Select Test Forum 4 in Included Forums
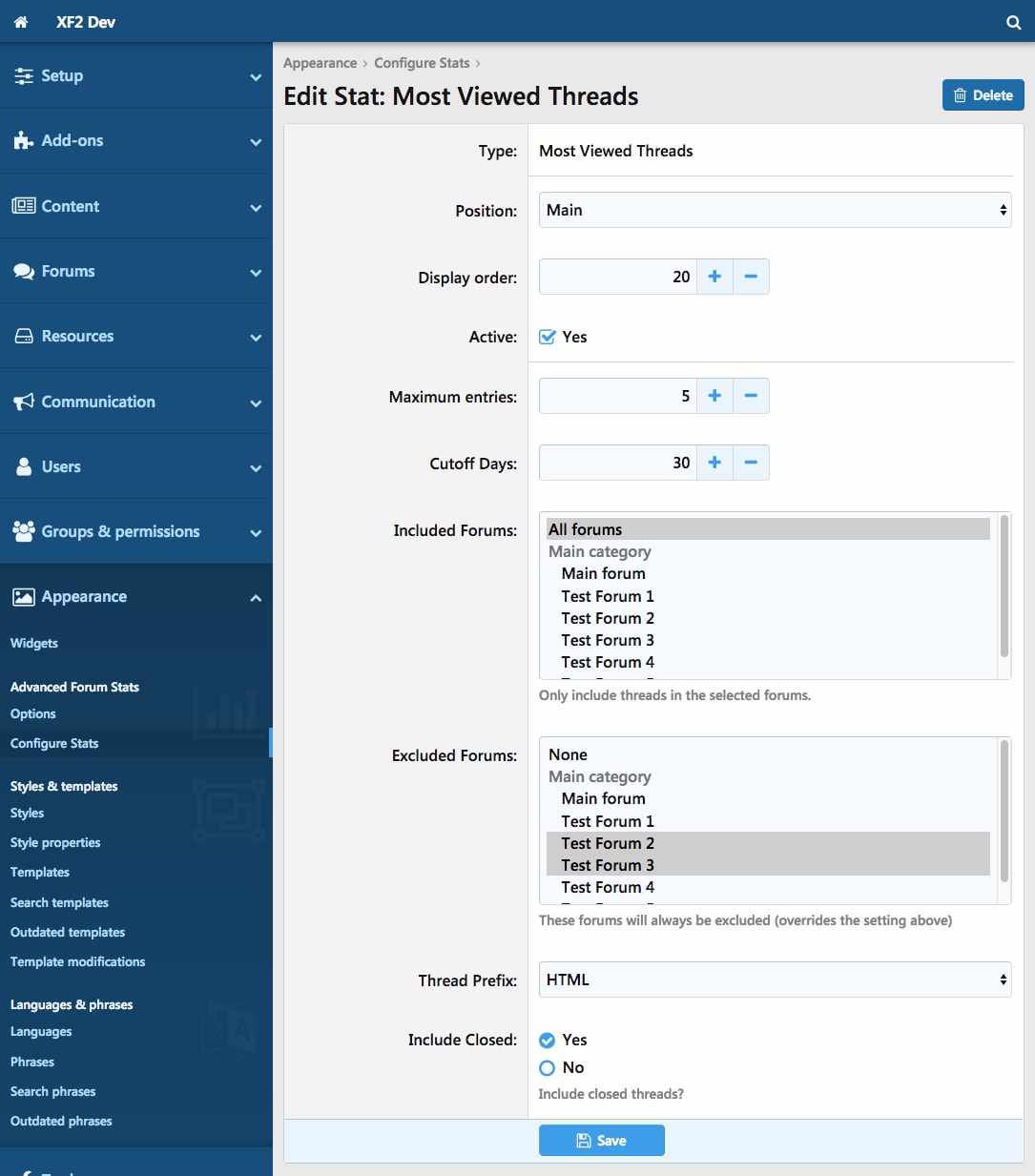Viewport: 1035px width, 1176px height. 768,663
